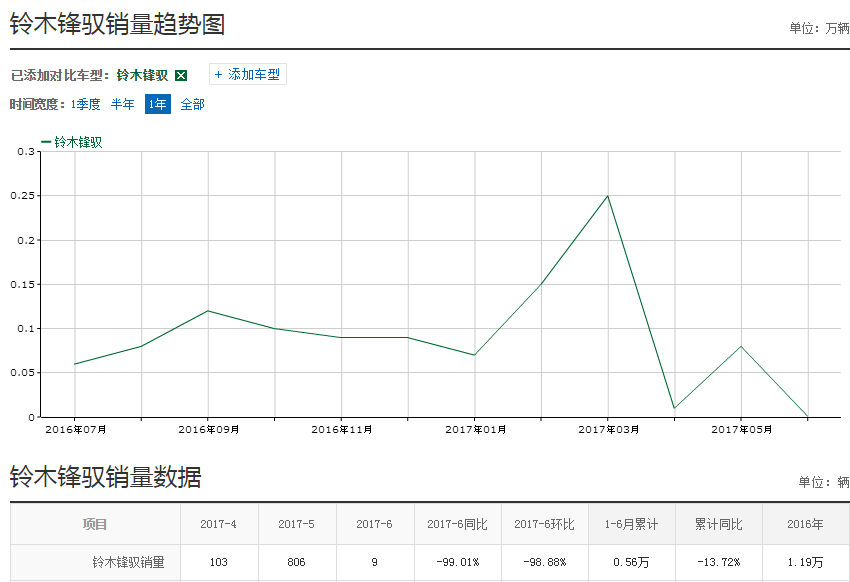Click the 2017-6环比 column header
Viewport: 850px width, 582px height.
[544, 524]
